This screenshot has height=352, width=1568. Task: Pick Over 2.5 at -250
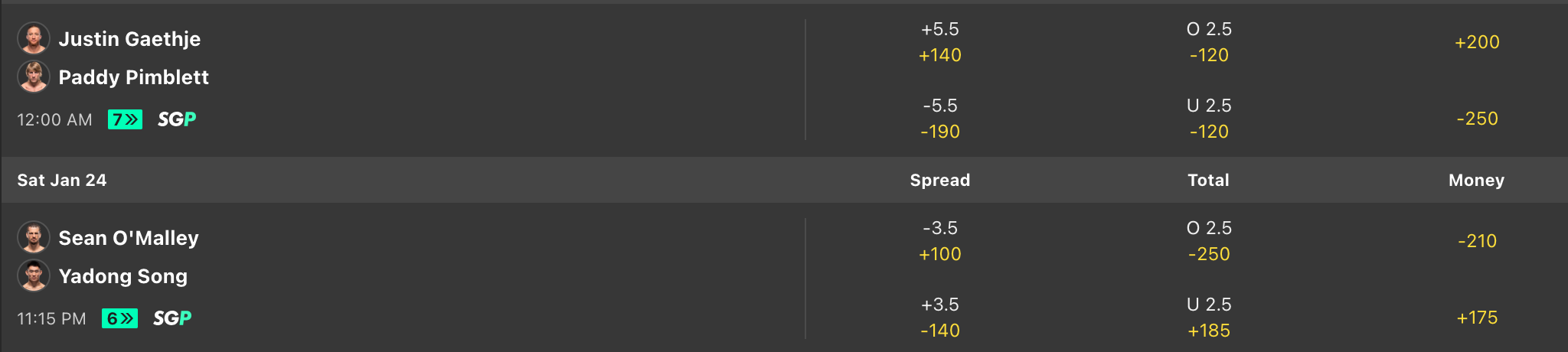click(x=1208, y=241)
